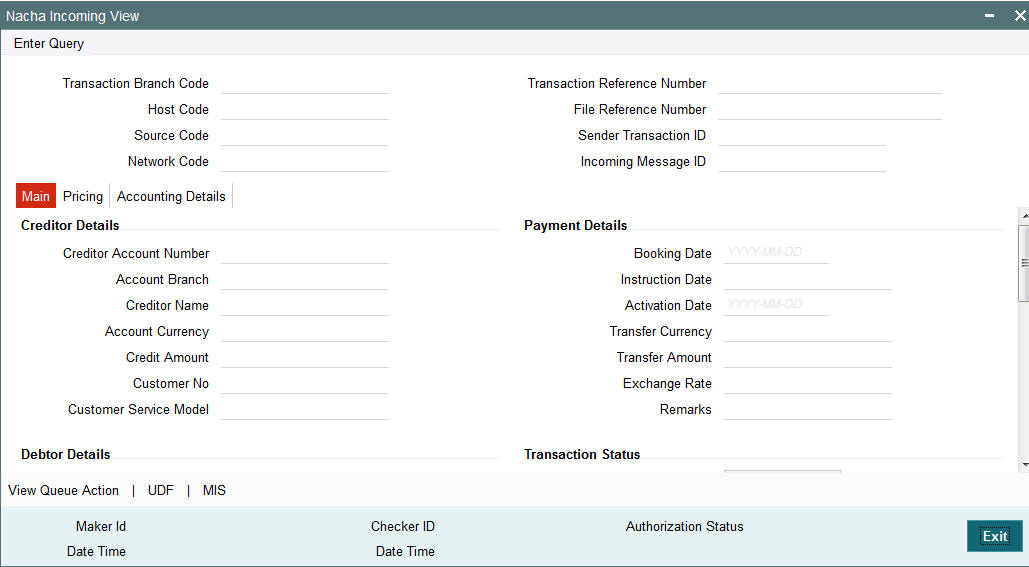Click the scrollbar up arrow
Image resolution: width=1029 pixels, height=567 pixels.
[1024, 215]
